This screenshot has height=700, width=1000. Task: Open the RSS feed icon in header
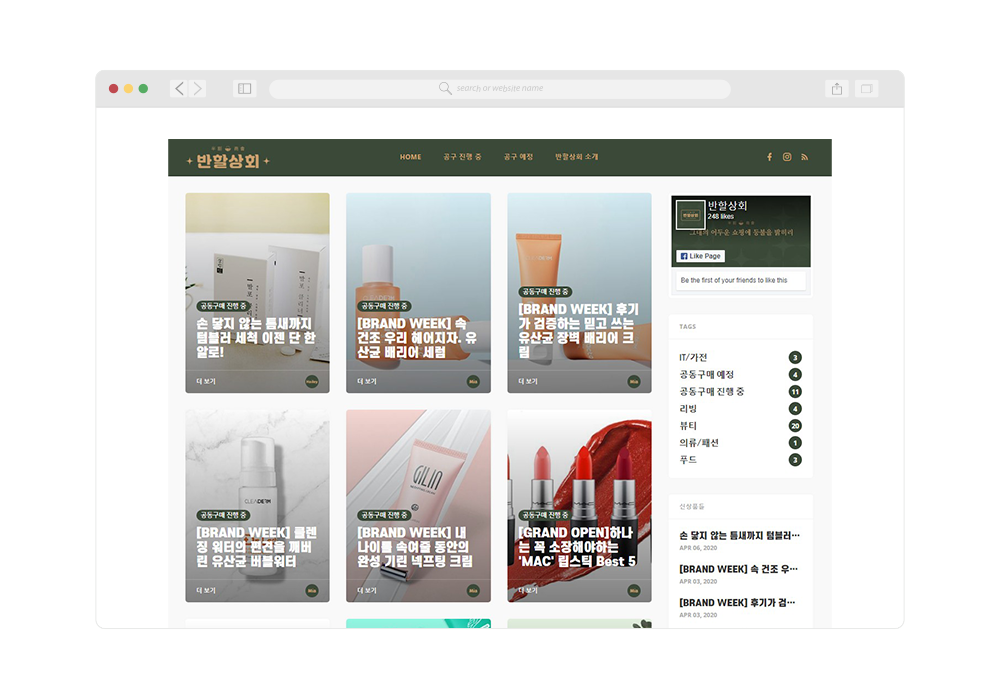pyautogui.click(x=805, y=157)
